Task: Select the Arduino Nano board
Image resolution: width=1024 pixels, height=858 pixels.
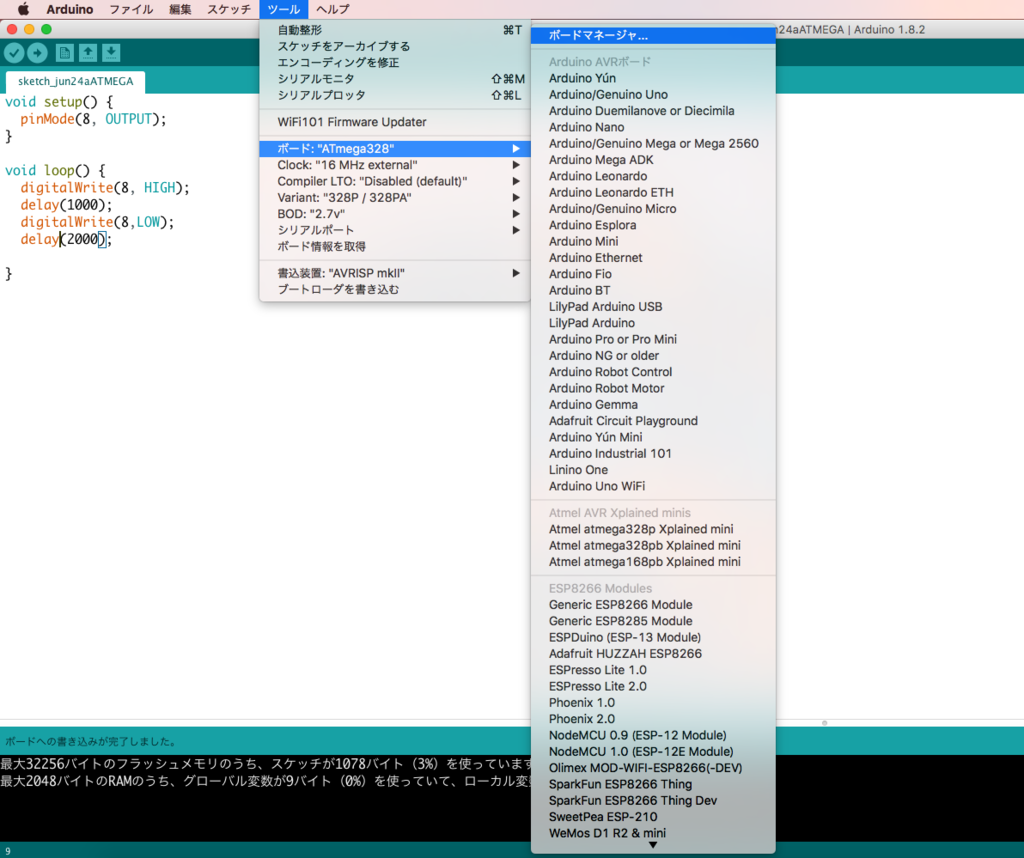Action: [x=653, y=127]
